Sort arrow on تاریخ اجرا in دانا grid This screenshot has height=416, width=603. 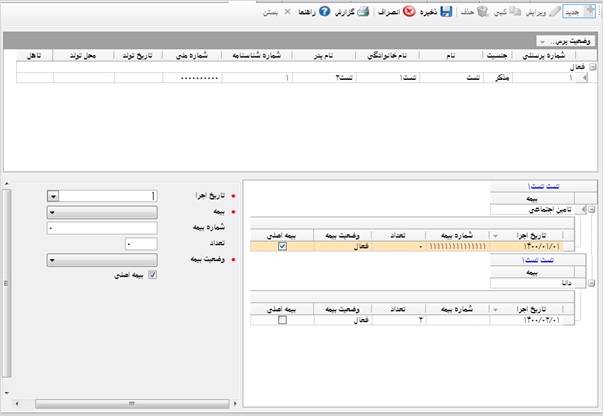(x=495, y=310)
